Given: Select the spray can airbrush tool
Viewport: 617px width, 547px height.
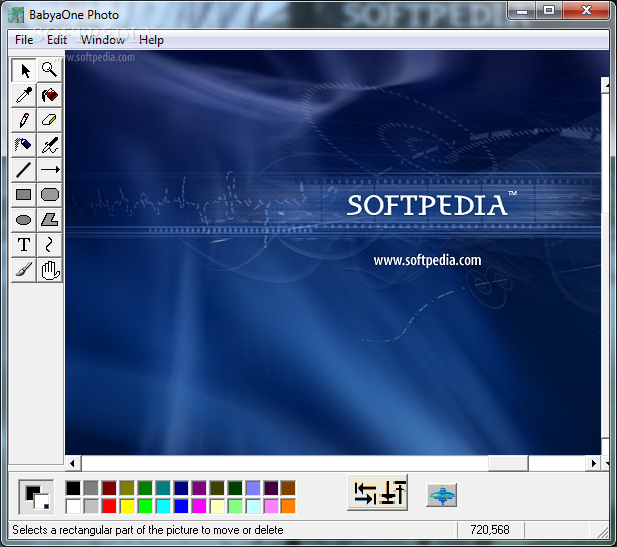Looking at the screenshot, I should [24, 145].
